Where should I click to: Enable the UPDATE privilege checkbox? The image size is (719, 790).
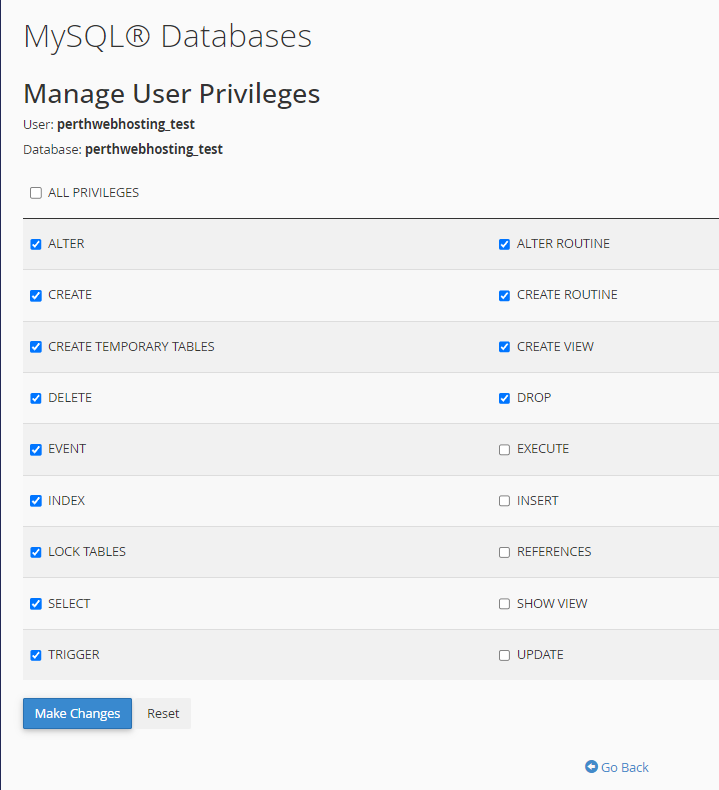[x=504, y=655]
